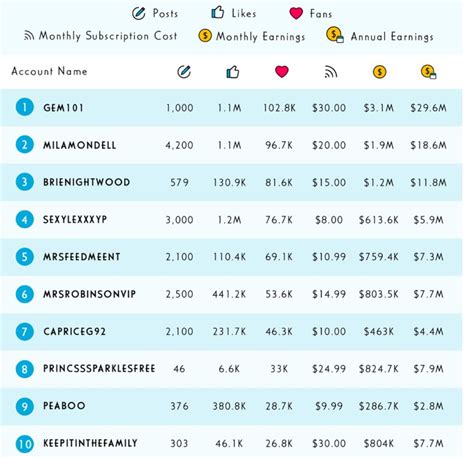
Task: Click the Monthly Subscription Cost feed icon in the legend
Action: coord(29,35)
